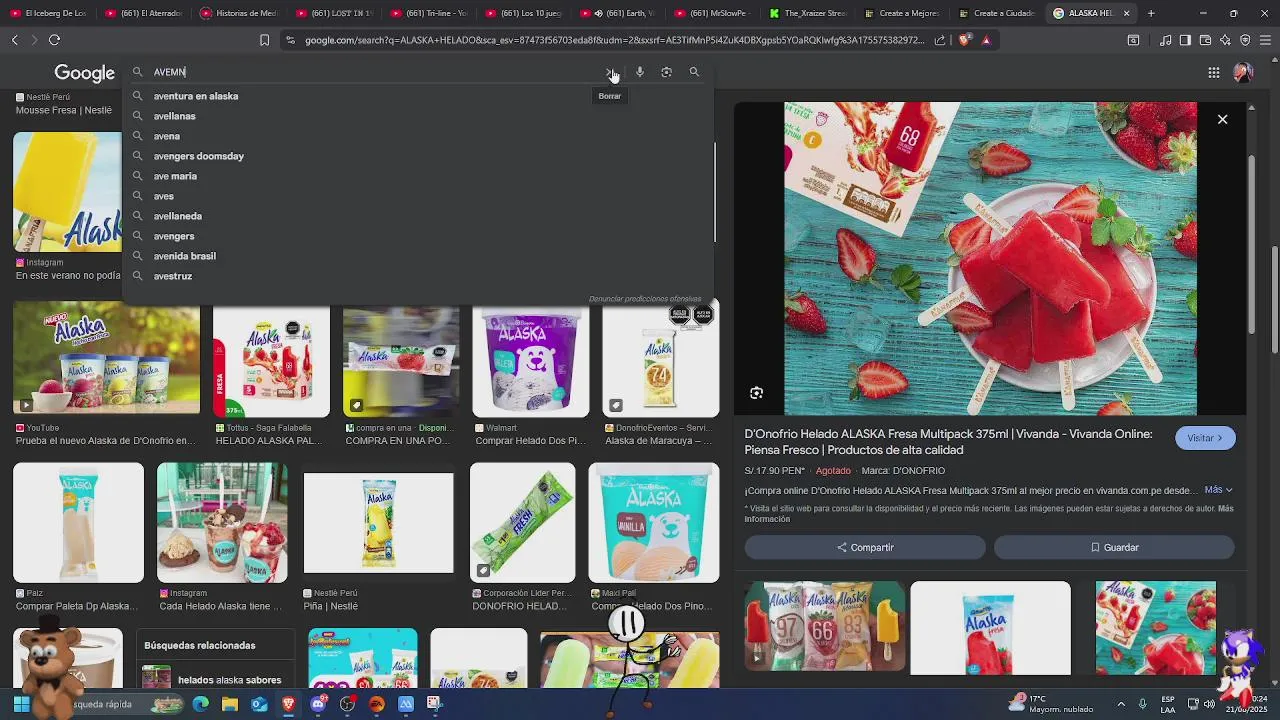This screenshot has height=720, width=1280.
Task: Submit search with the magnifying glass icon
Action: (x=694, y=72)
